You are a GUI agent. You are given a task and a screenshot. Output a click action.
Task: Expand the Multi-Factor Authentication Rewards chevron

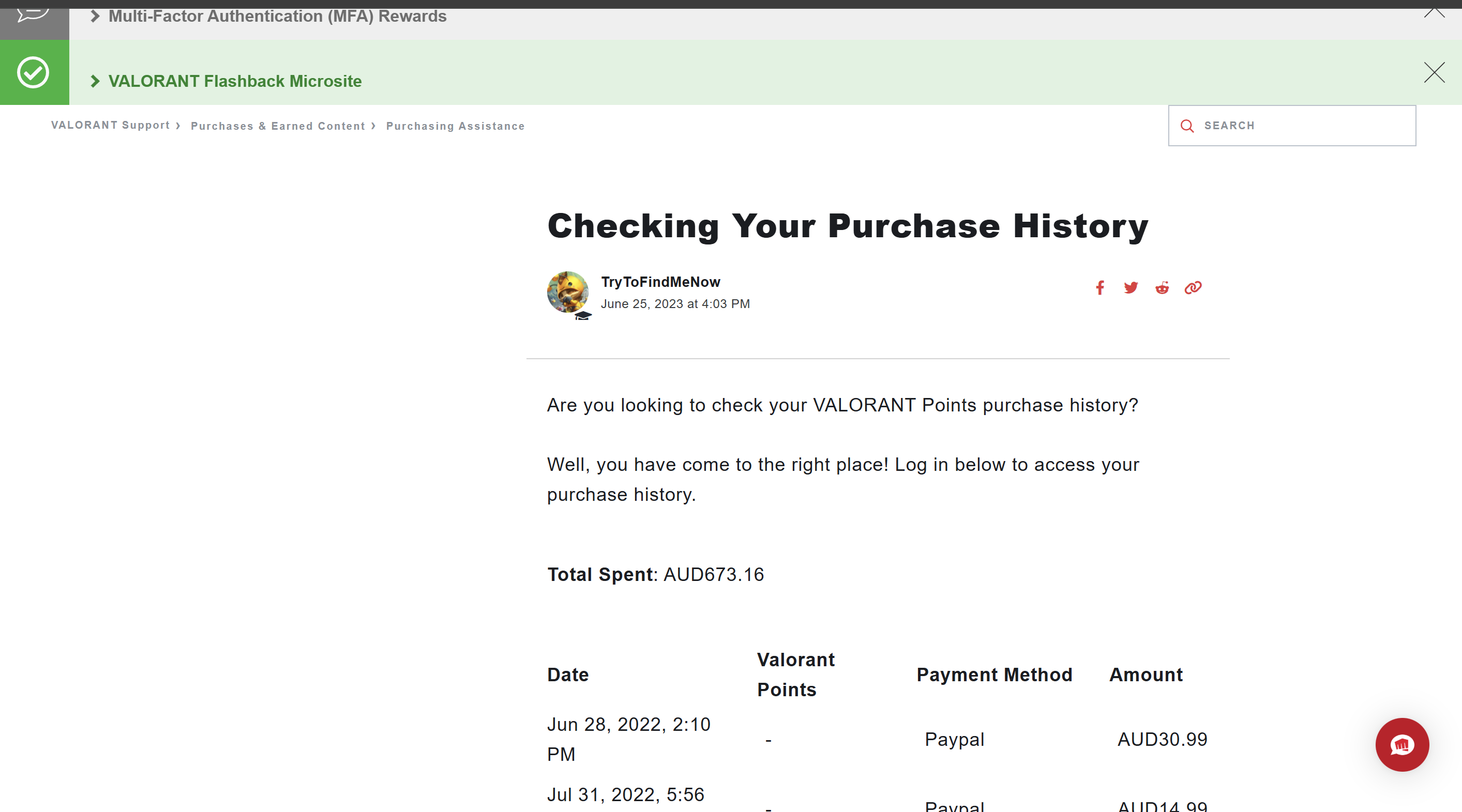click(x=95, y=17)
